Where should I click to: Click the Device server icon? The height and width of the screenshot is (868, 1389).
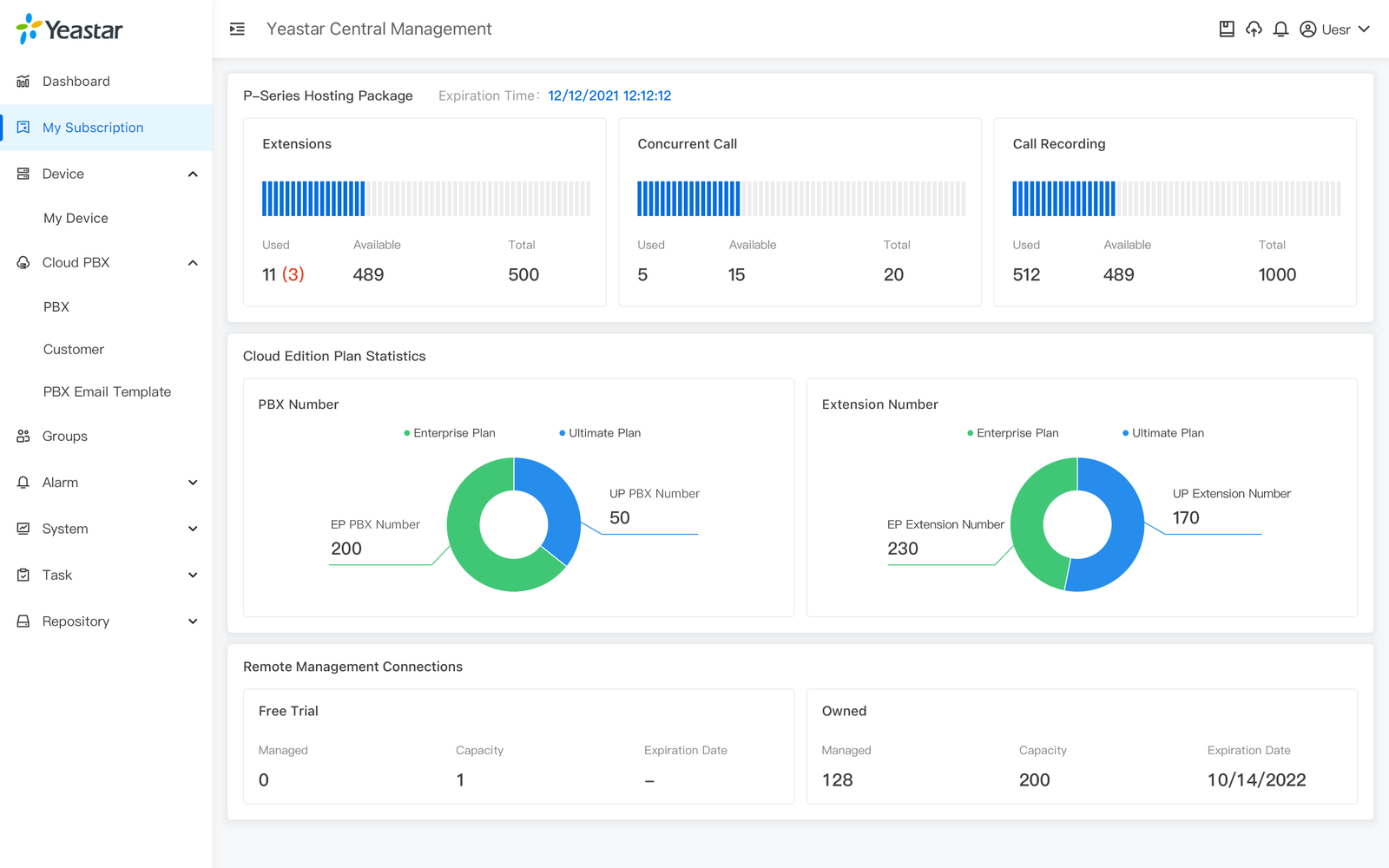pyautogui.click(x=23, y=174)
